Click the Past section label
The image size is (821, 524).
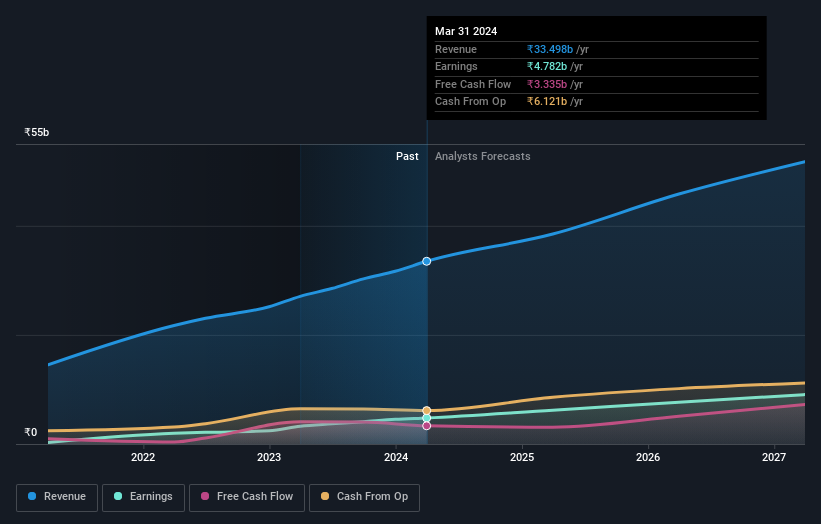point(407,156)
